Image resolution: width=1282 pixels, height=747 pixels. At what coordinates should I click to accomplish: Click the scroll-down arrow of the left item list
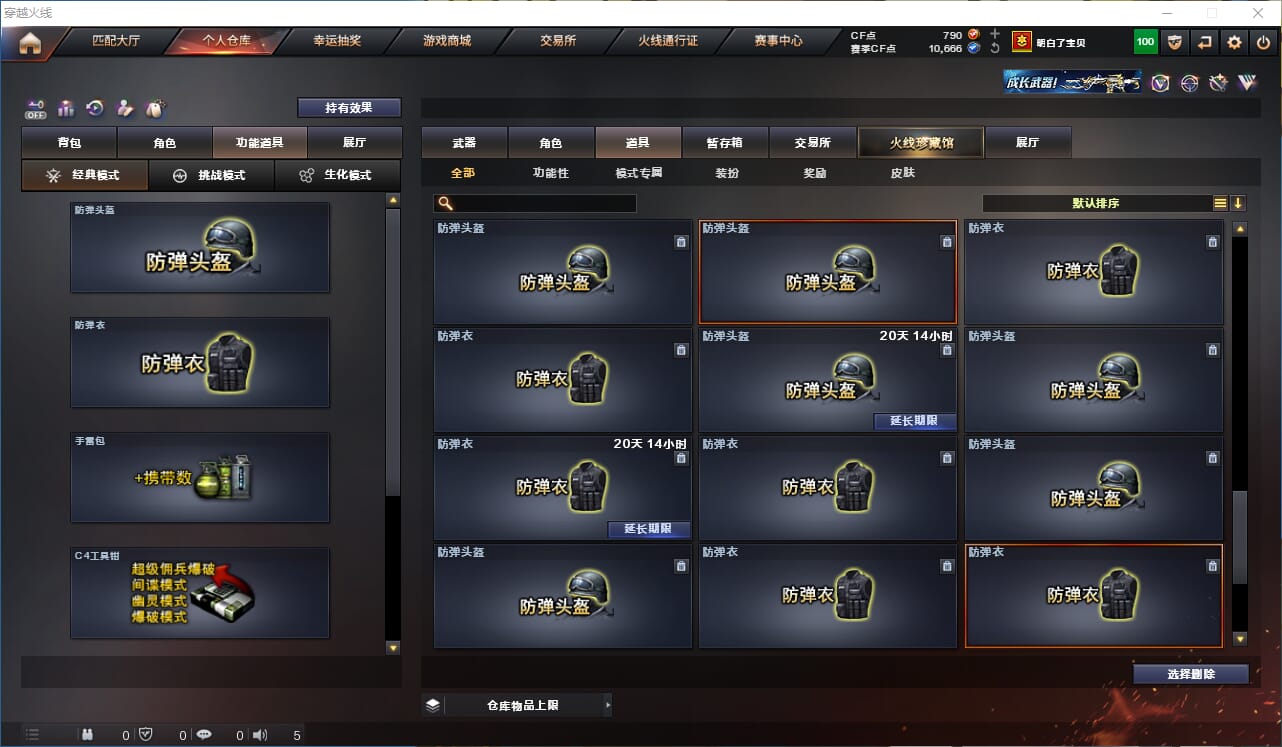(x=393, y=648)
